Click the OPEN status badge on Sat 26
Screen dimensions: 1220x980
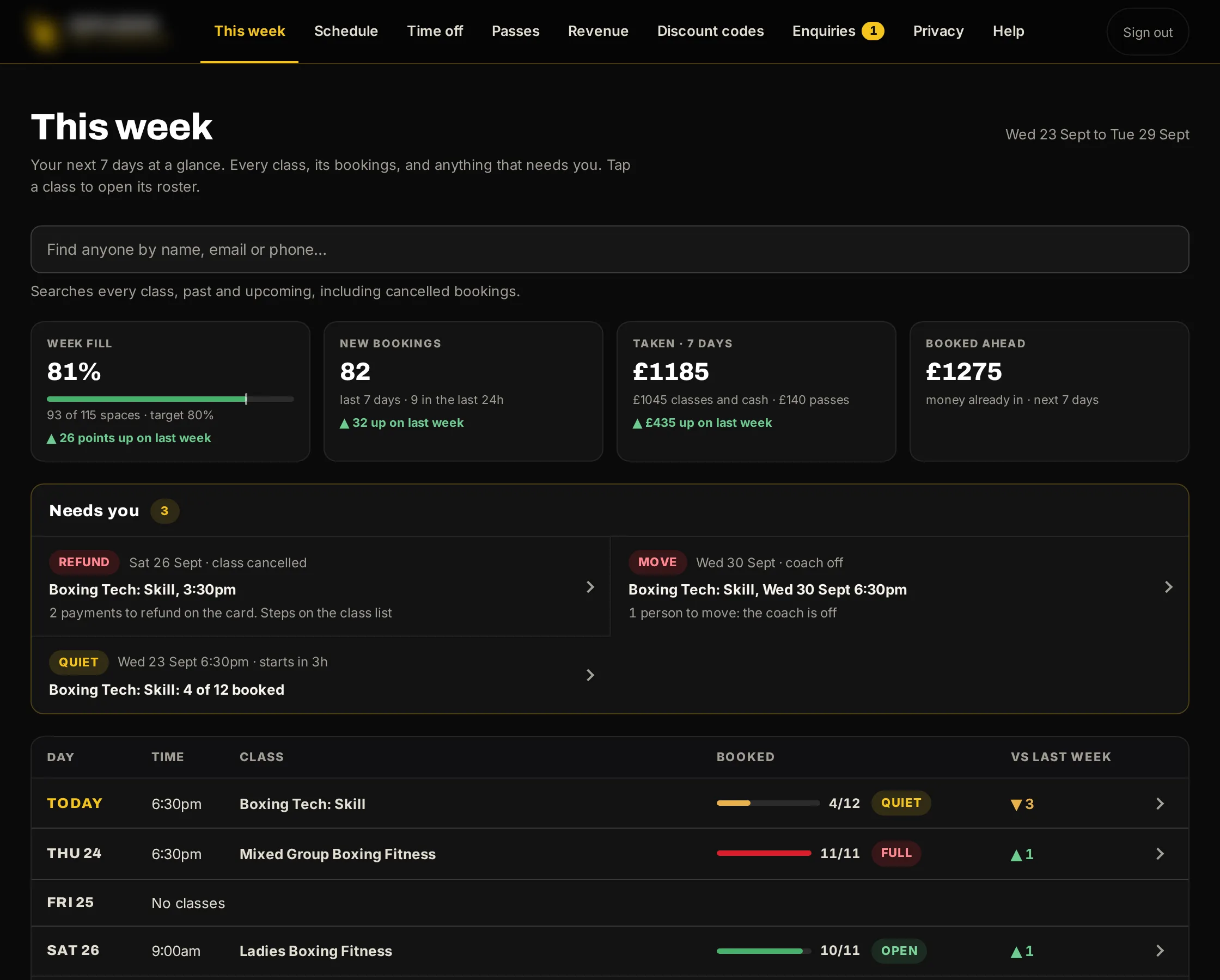point(899,951)
